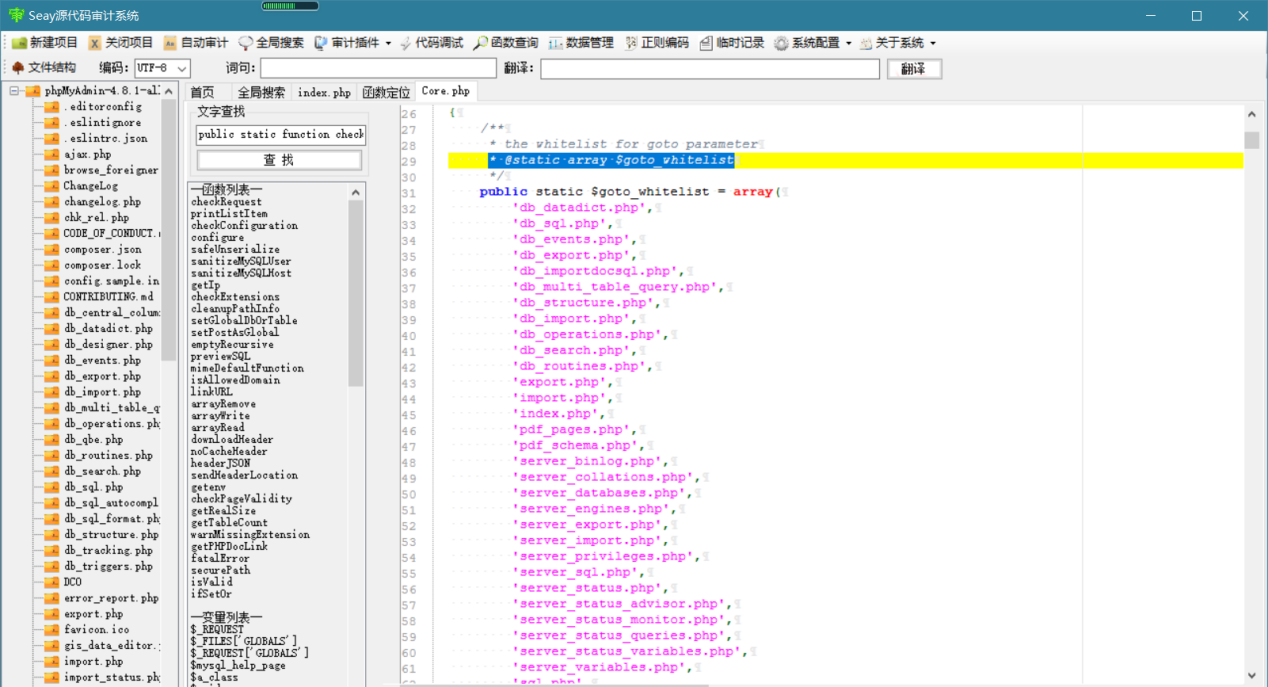This screenshot has height=687, width=1268.
Task: Start 自动审计 automatic audit
Action: coord(196,43)
